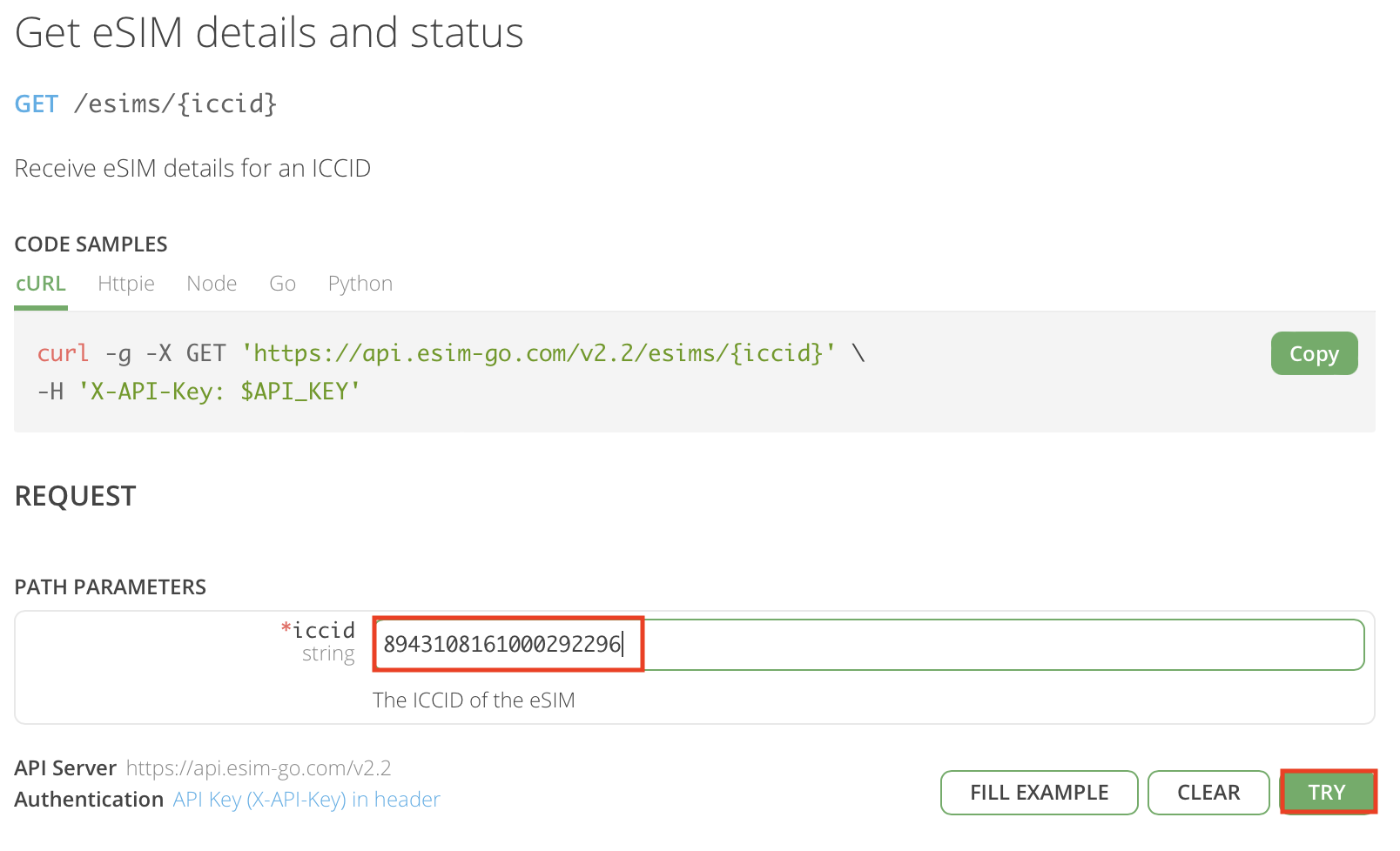Viewport: 1400px width, 851px height.
Task: Focus the iccid path parameter field
Action: (x=868, y=645)
